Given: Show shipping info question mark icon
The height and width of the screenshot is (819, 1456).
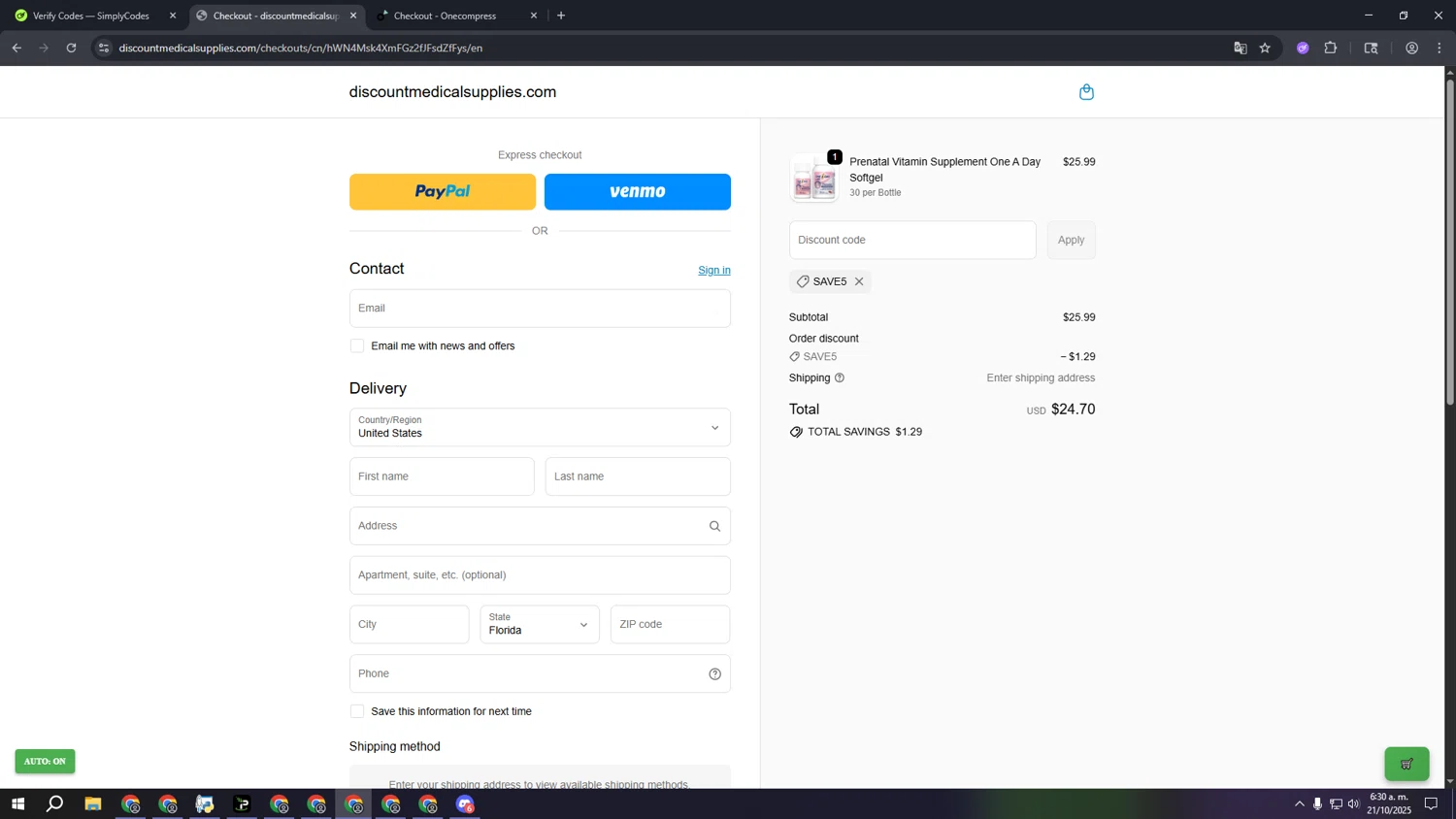Looking at the screenshot, I should tap(840, 377).
